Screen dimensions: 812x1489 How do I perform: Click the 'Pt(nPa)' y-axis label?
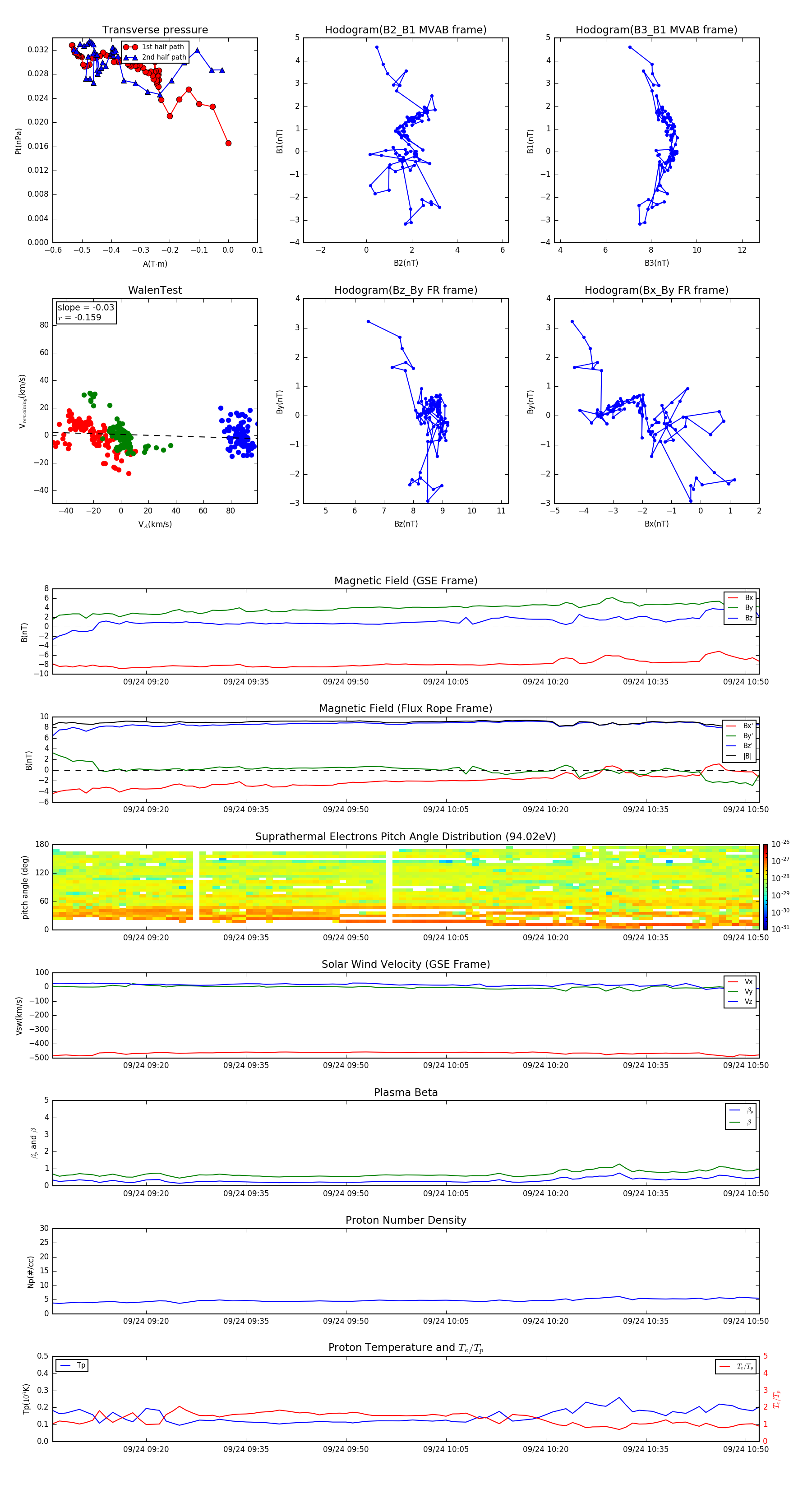pos(18,140)
